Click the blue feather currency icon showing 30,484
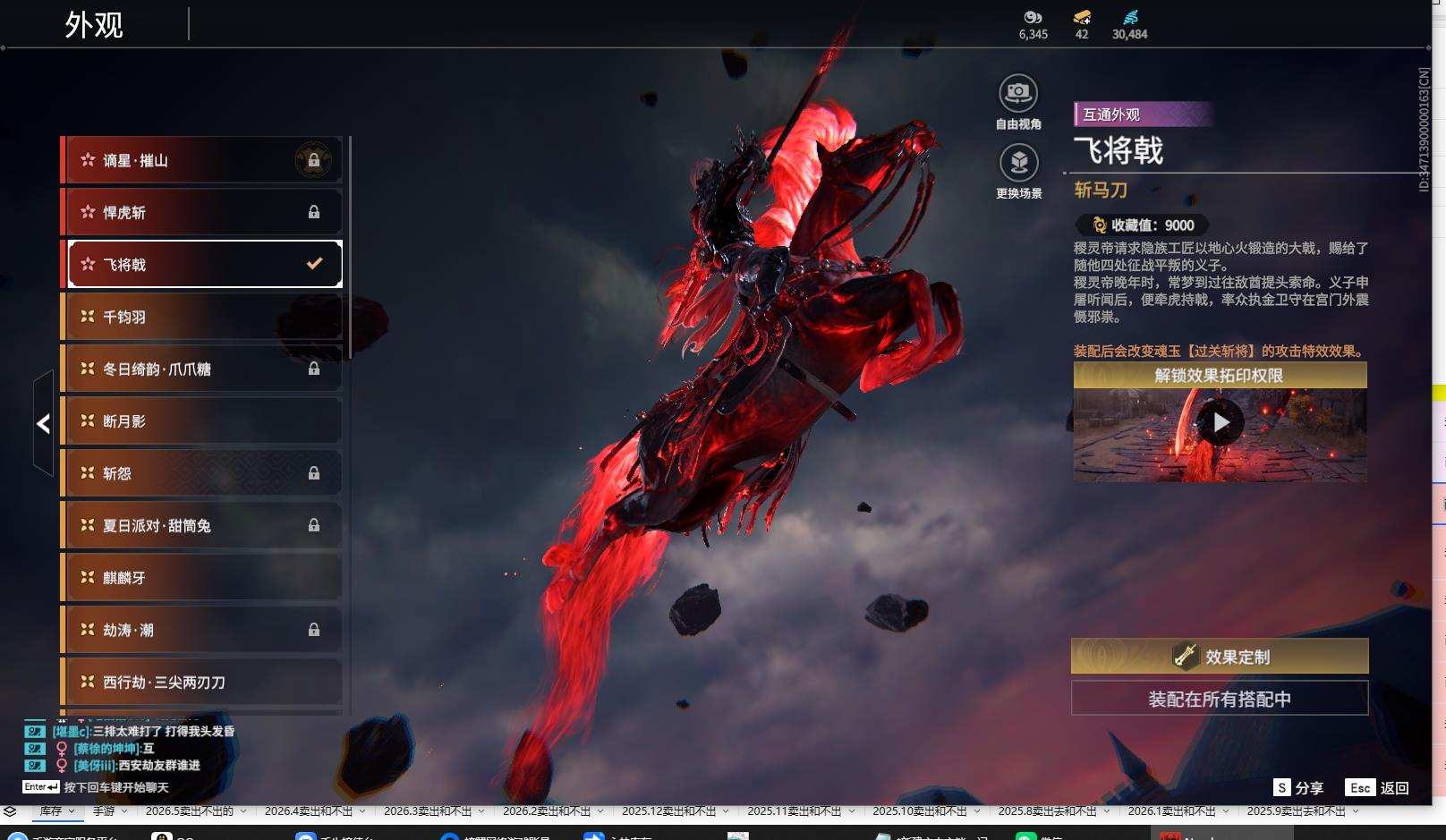 pos(1130,17)
